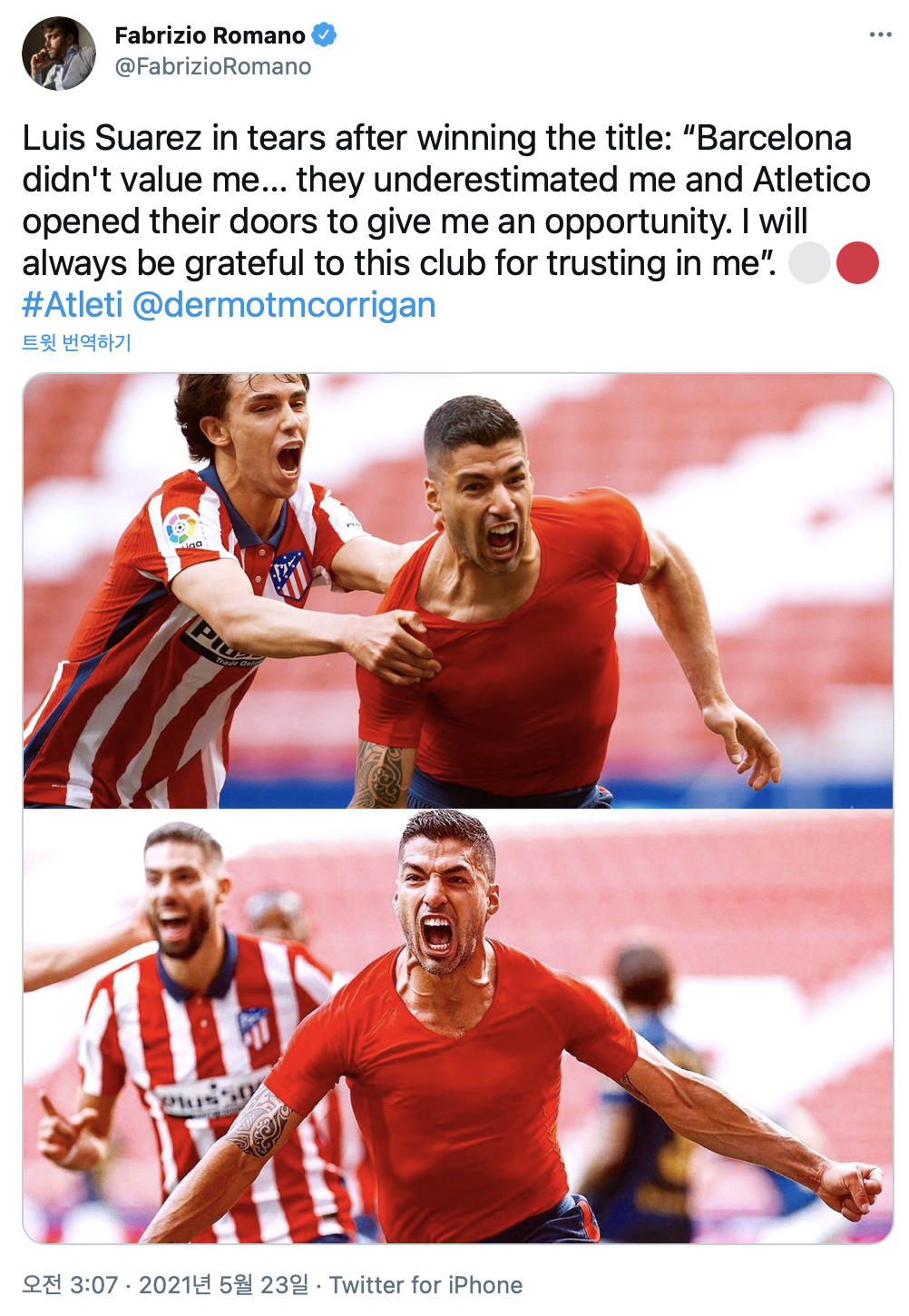Viewport: 909px width, 1316px height.
Task: Click the Fabrizio Romano display name
Action: [x=210, y=35]
